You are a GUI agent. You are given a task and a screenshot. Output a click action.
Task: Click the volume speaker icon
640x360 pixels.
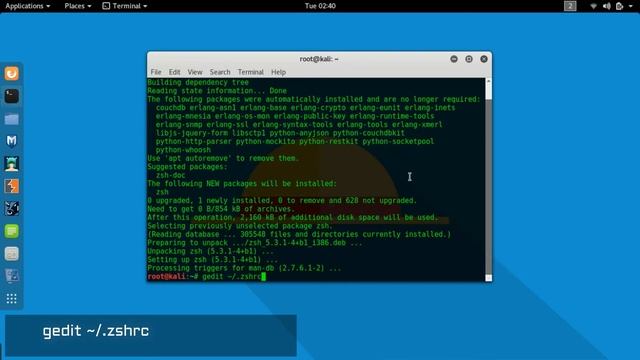pyautogui.click(x=607, y=6)
